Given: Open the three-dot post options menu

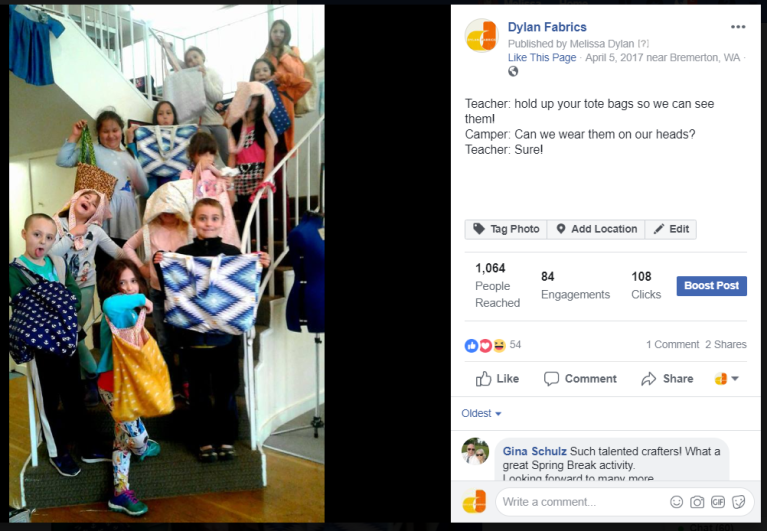Looking at the screenshot, I should tap(738, 27).
